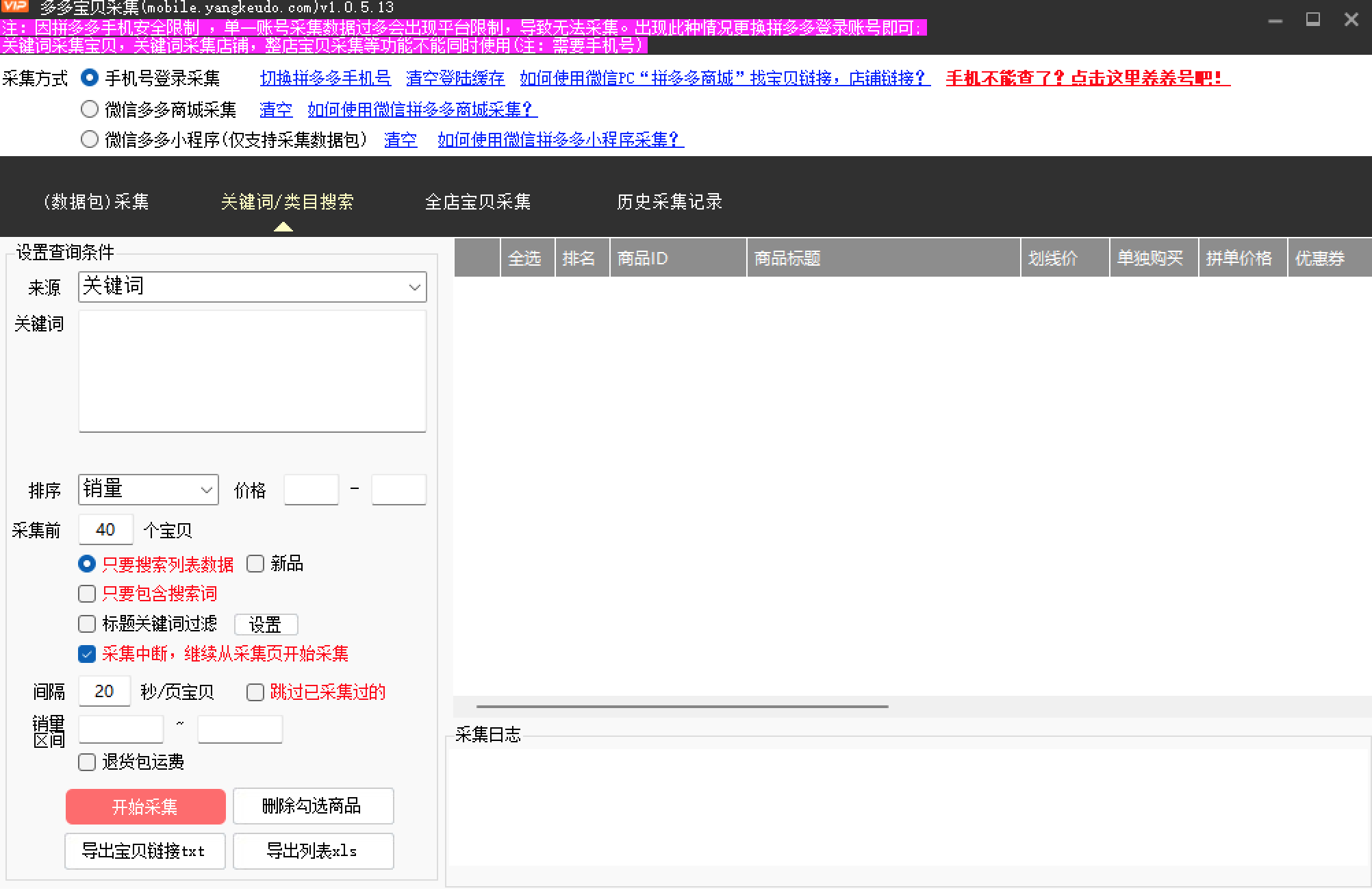Screen dimensions: 1372x893
Task: Click the 优惠券 column header
Action: point(1330,258)
